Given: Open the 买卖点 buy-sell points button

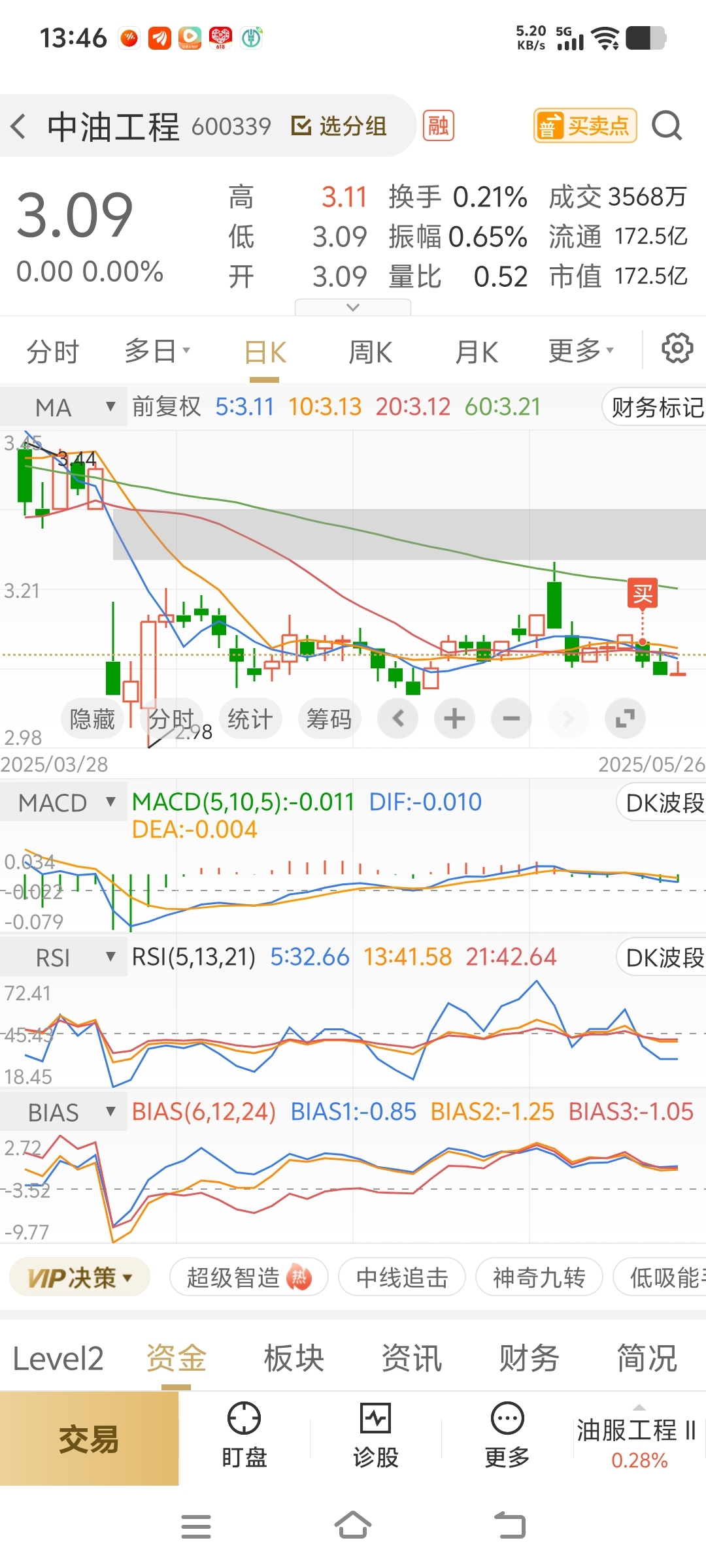Looking at the screenshot, I should tap(585, 125).
